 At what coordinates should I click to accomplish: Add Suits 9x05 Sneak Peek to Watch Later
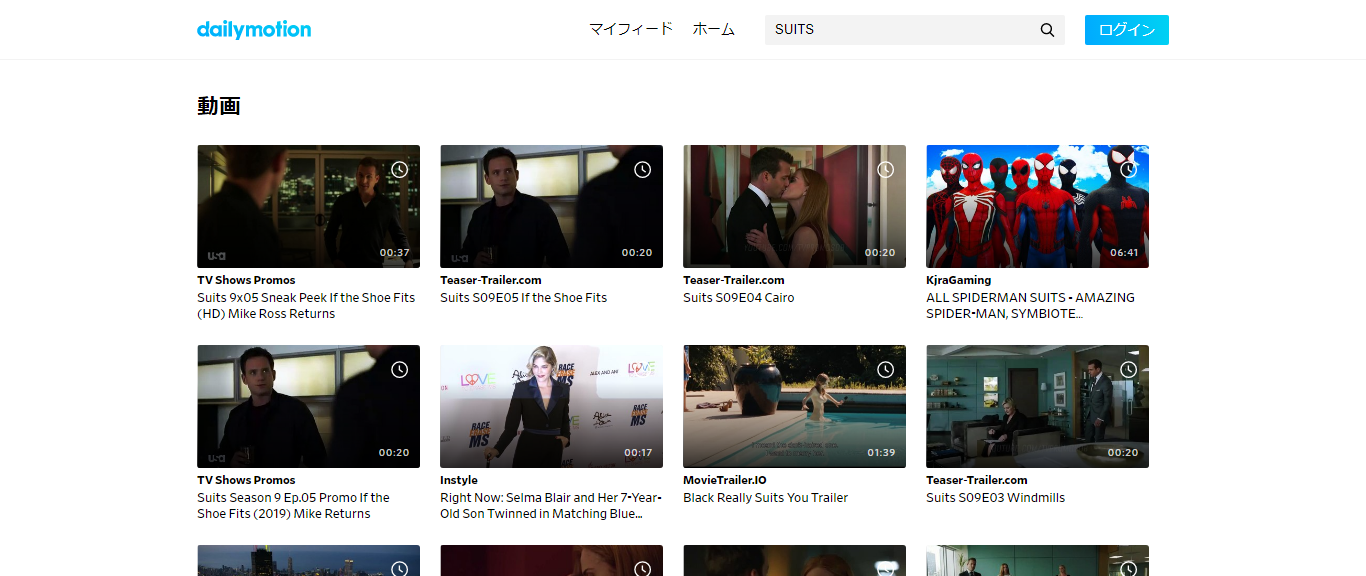(x=399, y=170)
